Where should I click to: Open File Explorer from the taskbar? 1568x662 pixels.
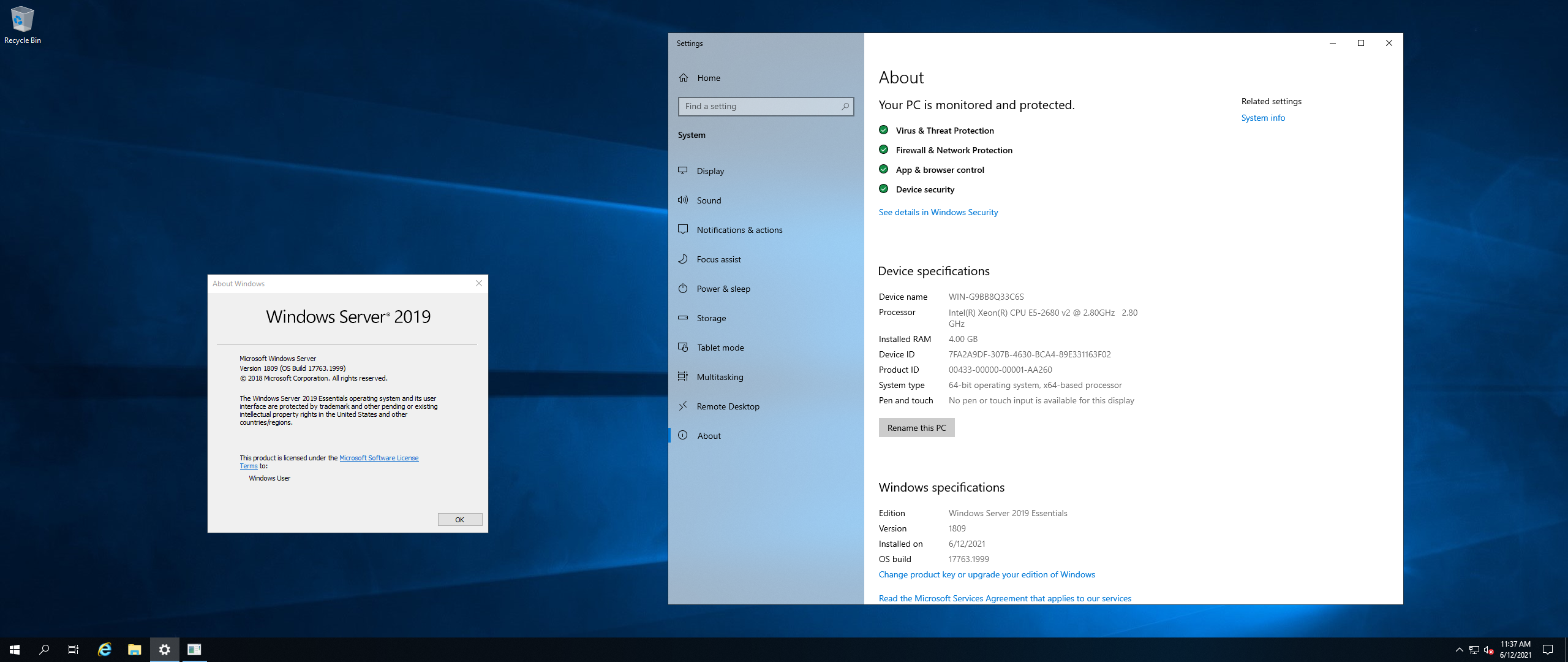pos(135,650)
